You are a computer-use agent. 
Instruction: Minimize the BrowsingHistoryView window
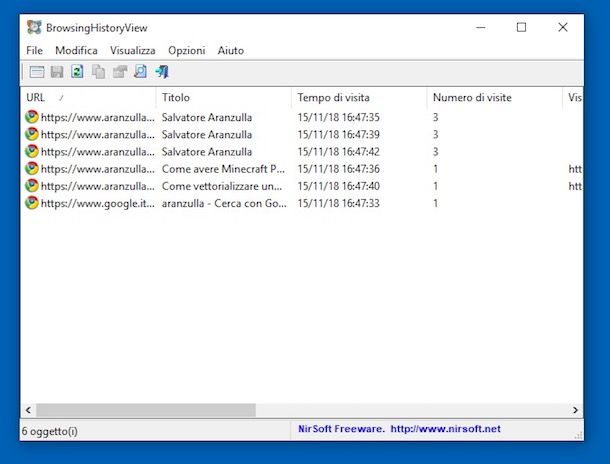click(x=481, y=27)
